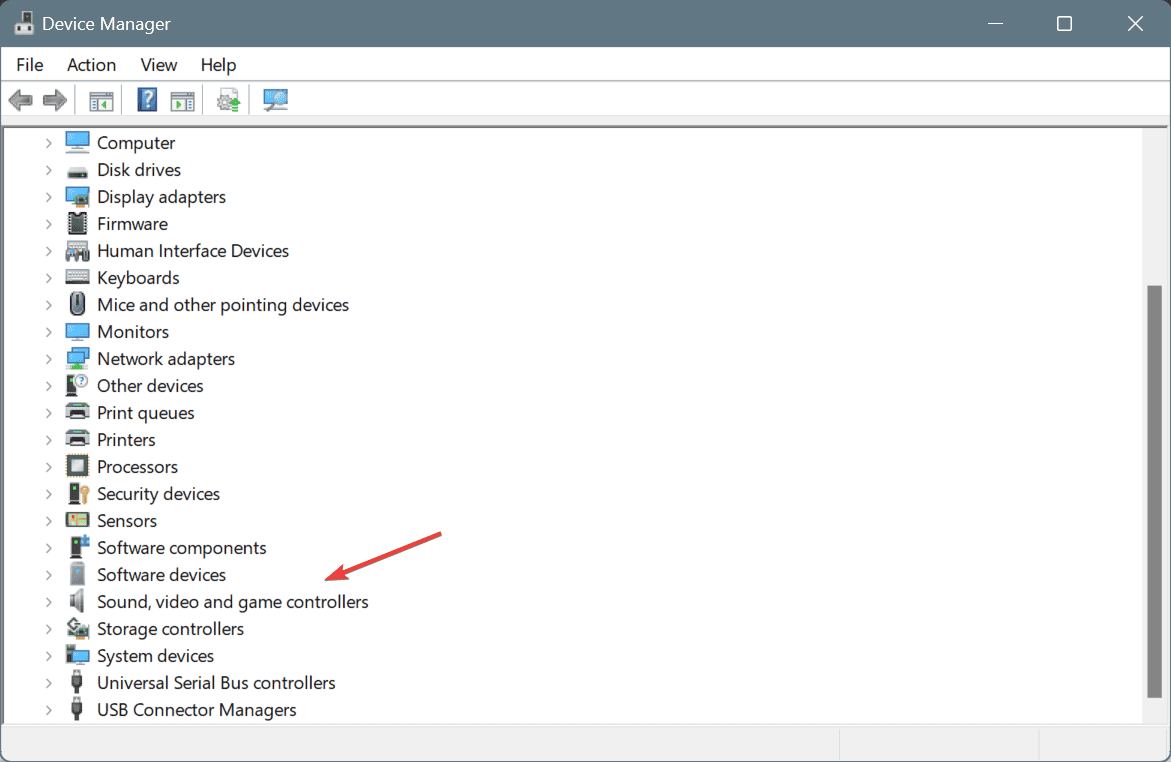Screen dimensions: 1171x762
Task: Expand the Universal Serial Bus controllers chevron
Action: 49,683
